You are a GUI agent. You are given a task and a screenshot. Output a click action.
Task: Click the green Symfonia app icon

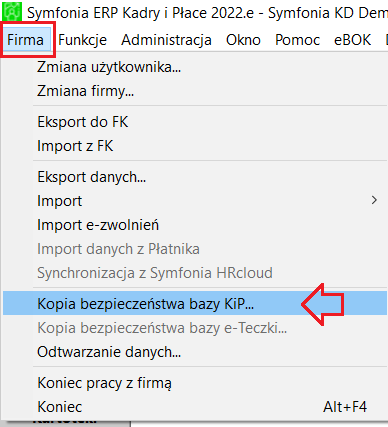tap(12, 11)
